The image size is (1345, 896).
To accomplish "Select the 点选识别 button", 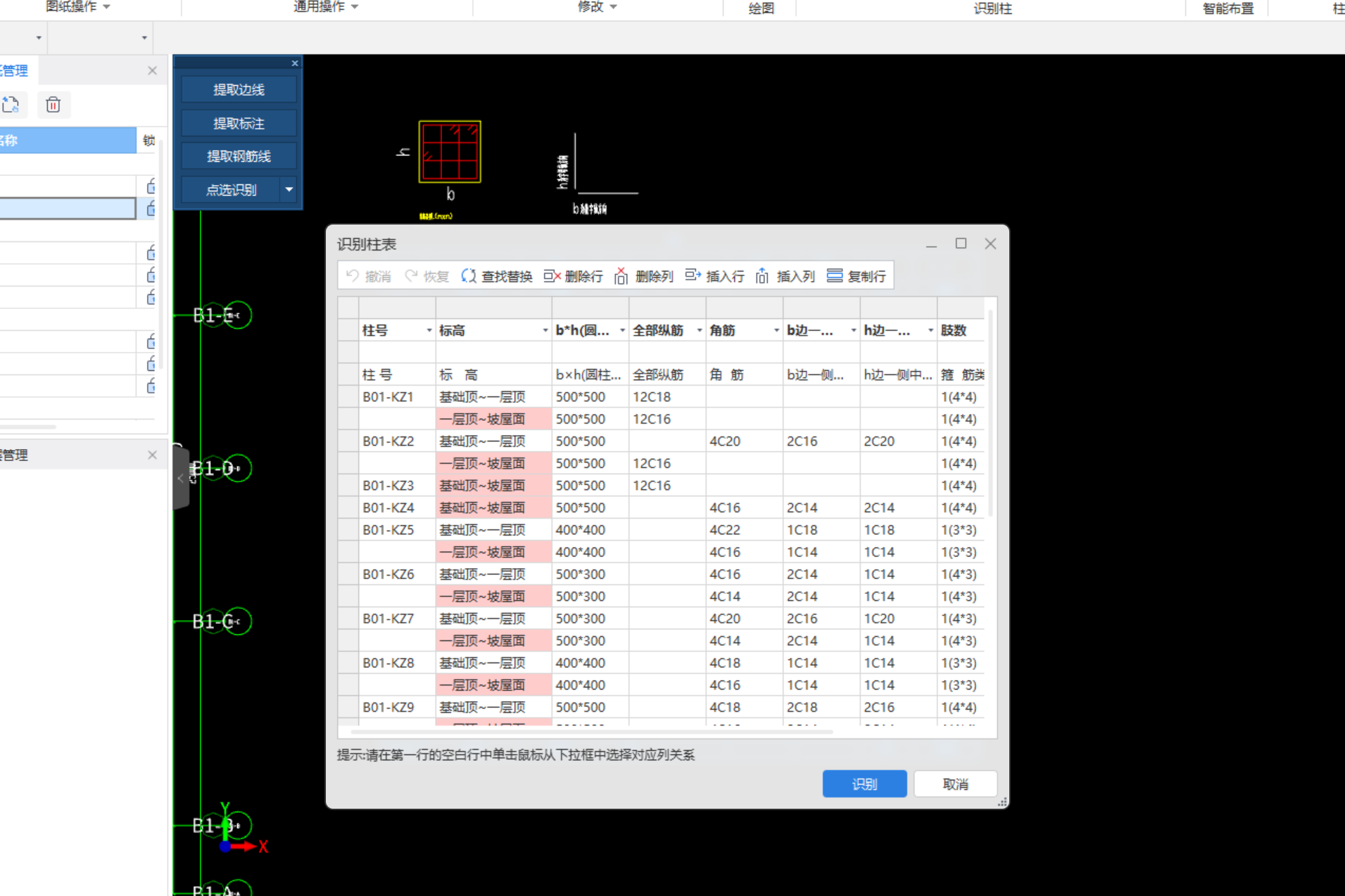I will click(231, 189).
